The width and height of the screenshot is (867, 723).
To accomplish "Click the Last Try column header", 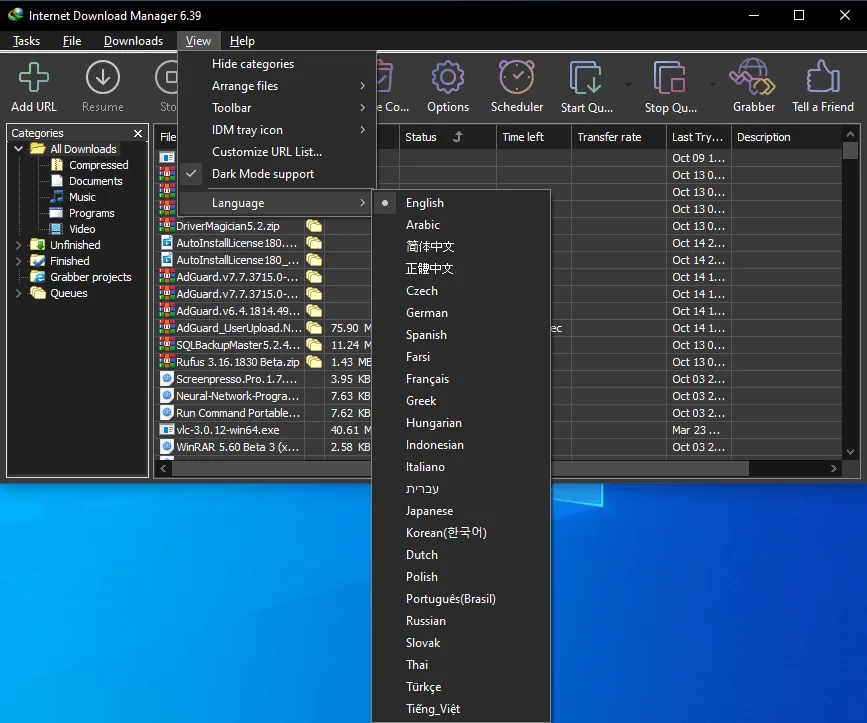I will click(698, 137).
